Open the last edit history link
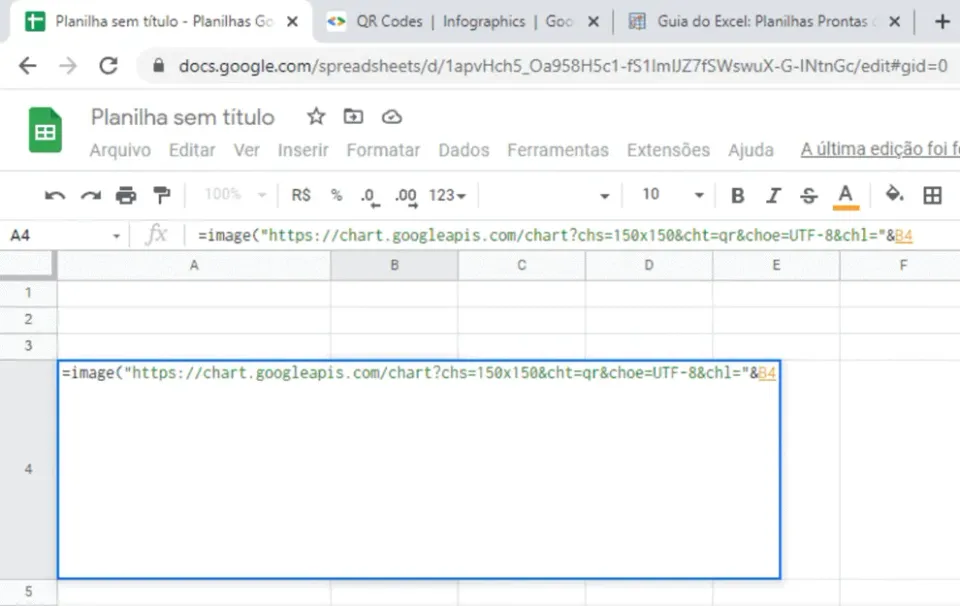Image resolution: width=960 pixels, height=606 pixels. tap(880, 149)
